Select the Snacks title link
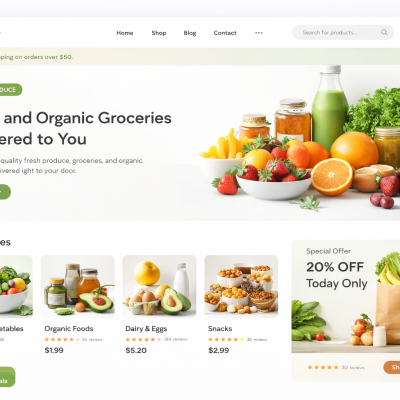This screenshot has height=400, width=400. pyautogui.click(x=220, y=329)
